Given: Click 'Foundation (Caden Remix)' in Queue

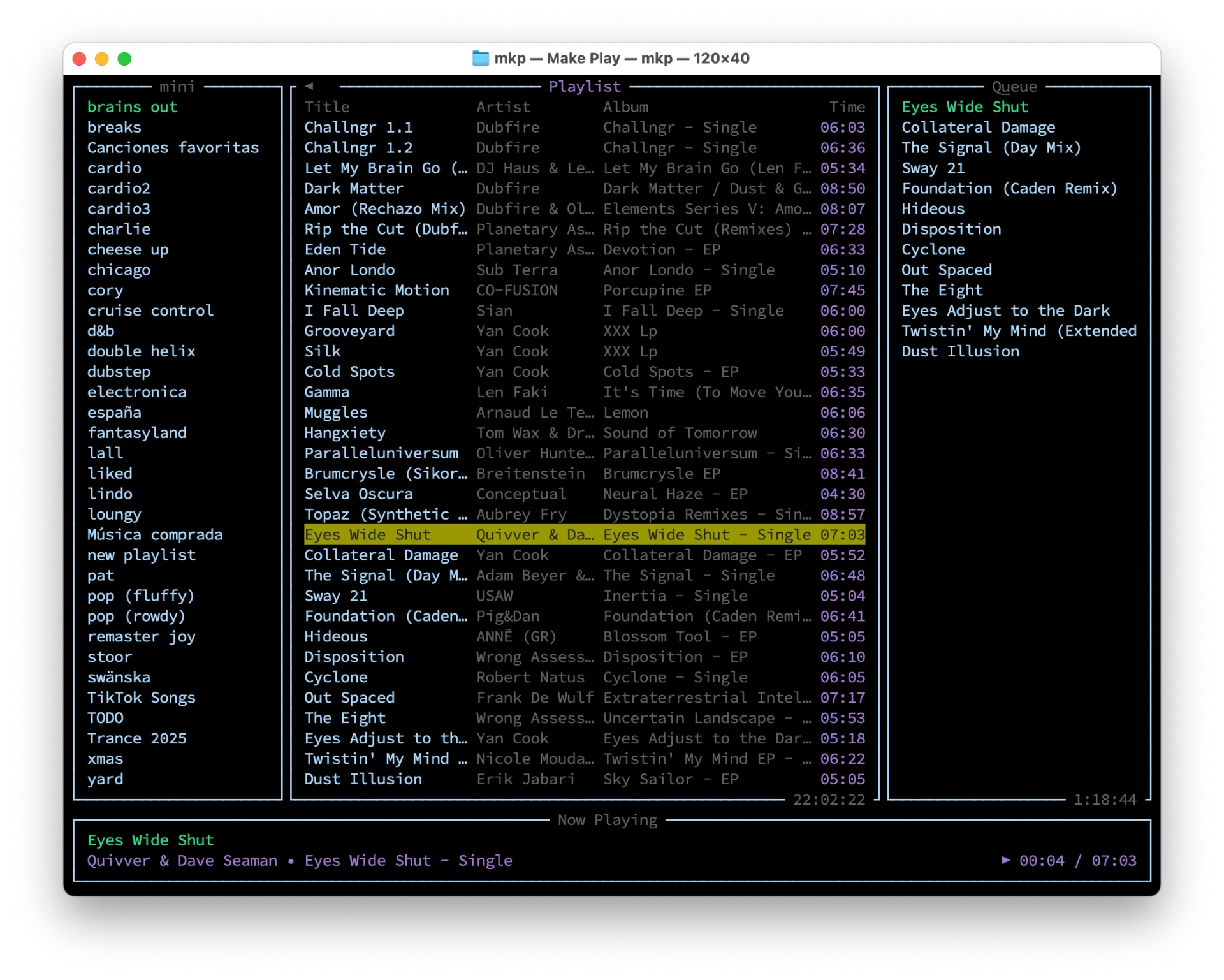Looking at the screenshot, I should click(1009, 188).
